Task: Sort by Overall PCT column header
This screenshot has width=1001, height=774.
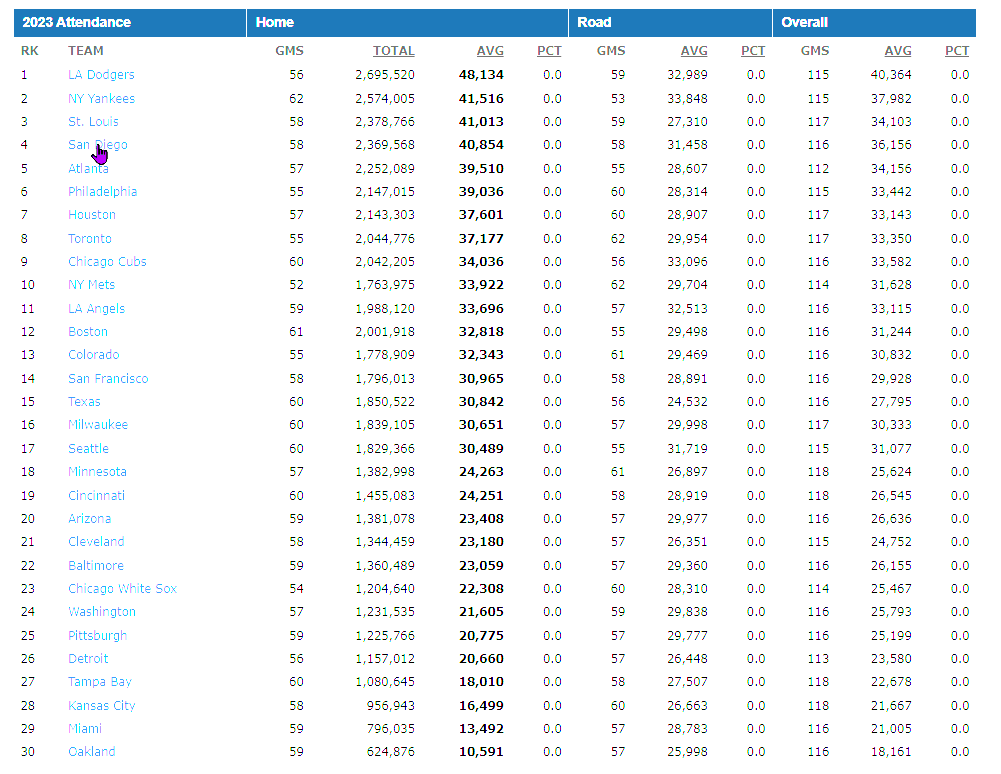Action: pyautogui.click(x=956, y=51)
